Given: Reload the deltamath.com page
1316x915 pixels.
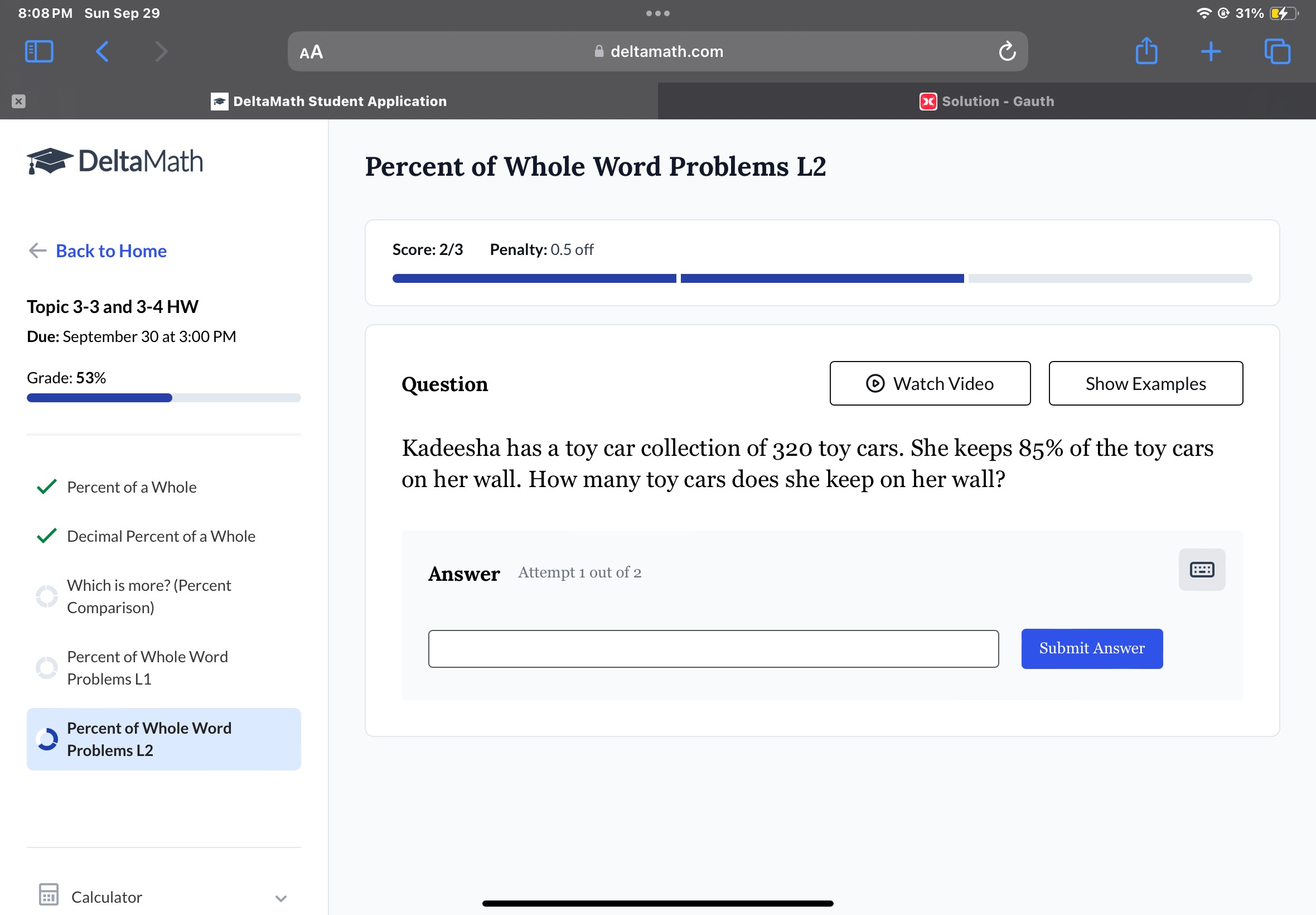Looking at the screenshot, I should pos(1007,51).
